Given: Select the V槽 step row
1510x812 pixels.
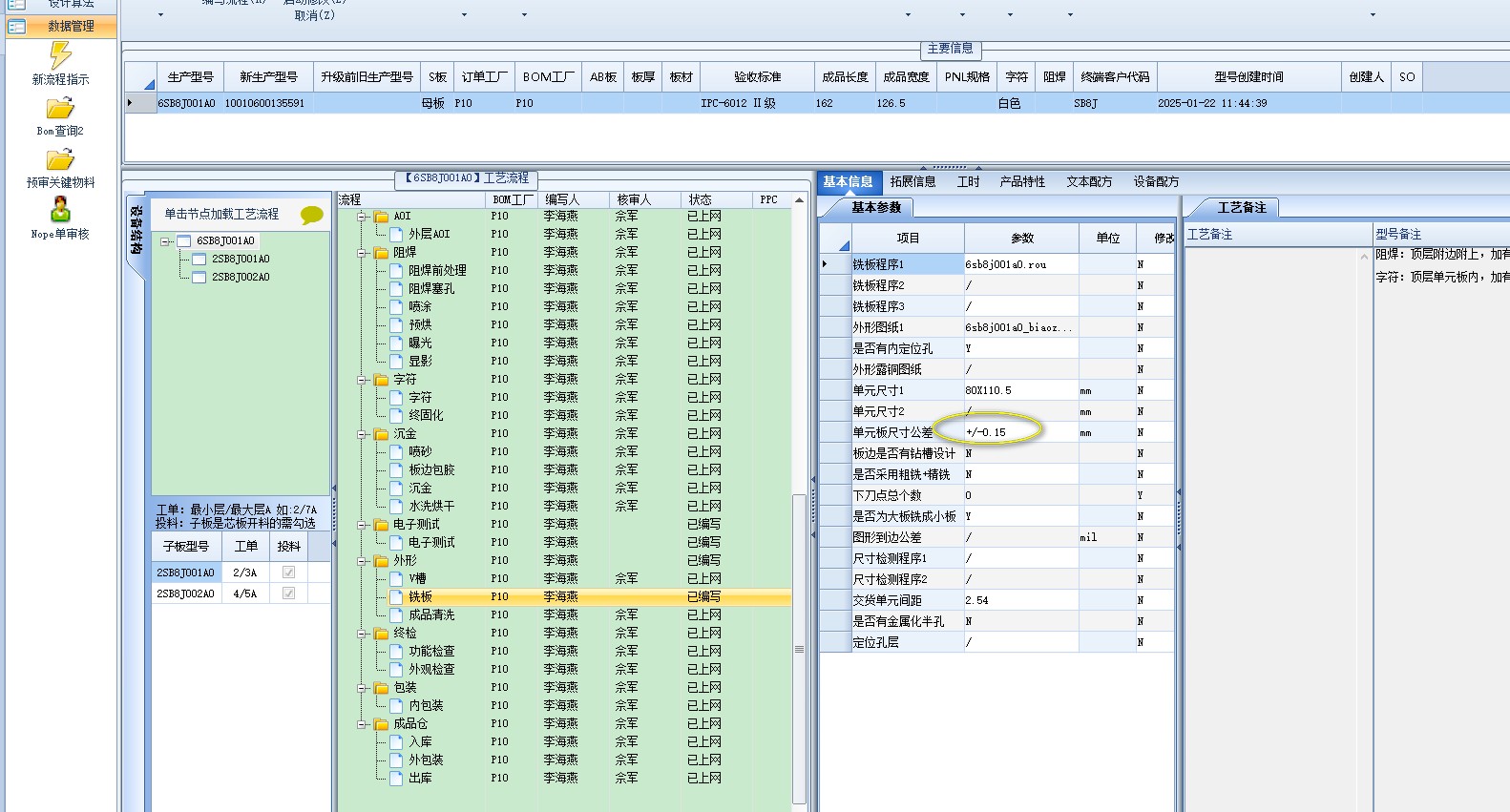Looking at the screenshot, I should coord(565,578).
